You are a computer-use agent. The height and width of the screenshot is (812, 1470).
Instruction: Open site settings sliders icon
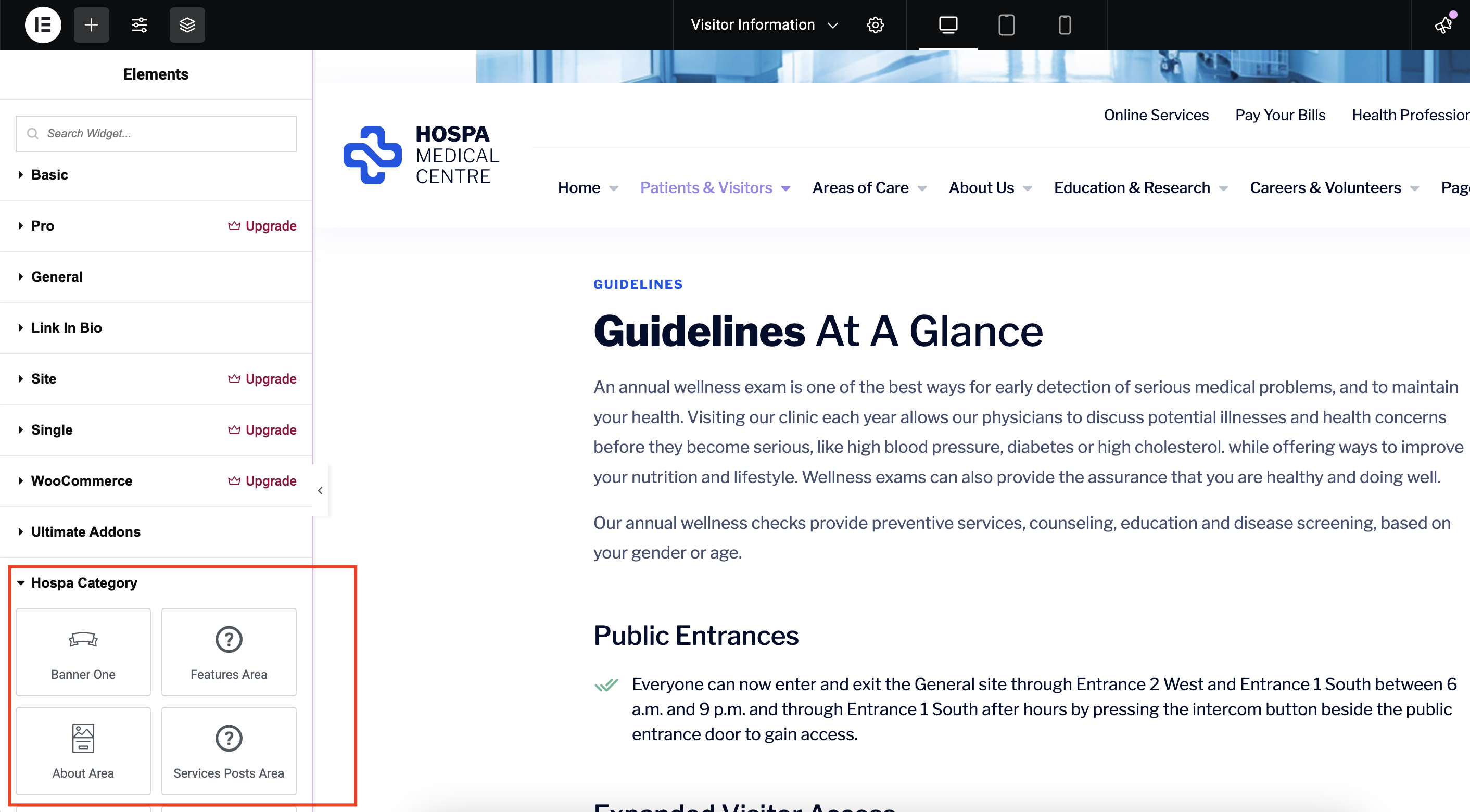(139, 24)
